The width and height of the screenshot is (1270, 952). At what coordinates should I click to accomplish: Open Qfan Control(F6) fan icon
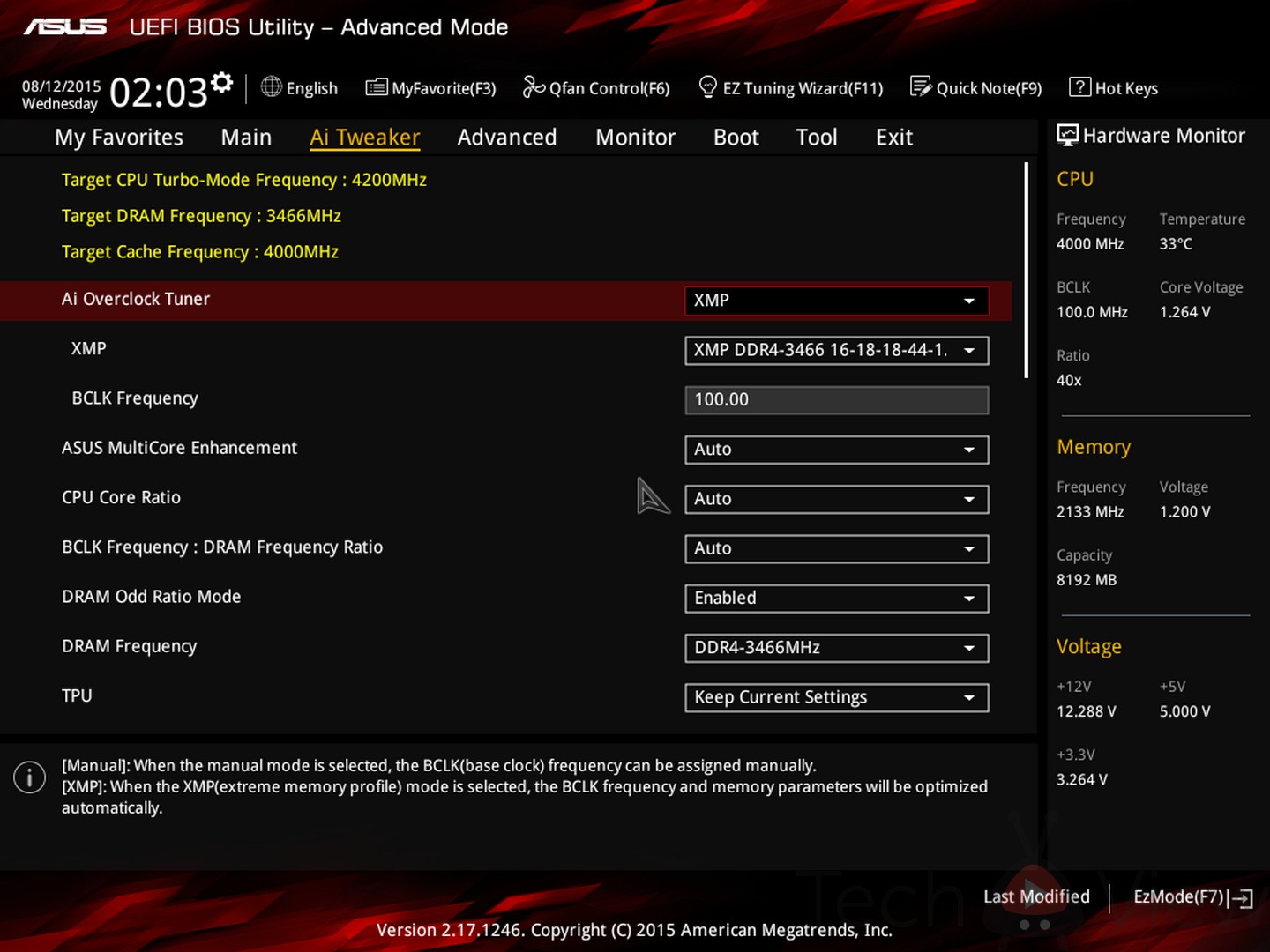click(534, 86)
